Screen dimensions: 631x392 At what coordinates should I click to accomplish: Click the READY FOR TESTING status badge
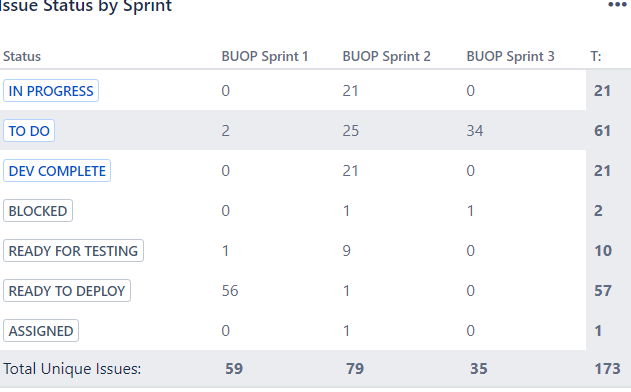[x=73, y=251]
